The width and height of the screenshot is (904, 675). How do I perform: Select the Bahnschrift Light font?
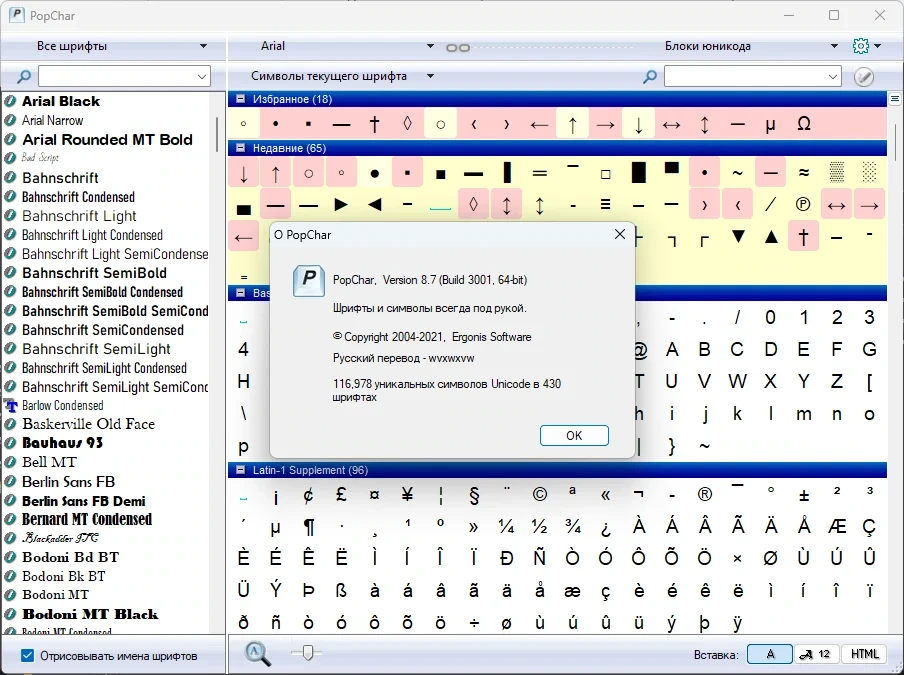pos(79,216)
